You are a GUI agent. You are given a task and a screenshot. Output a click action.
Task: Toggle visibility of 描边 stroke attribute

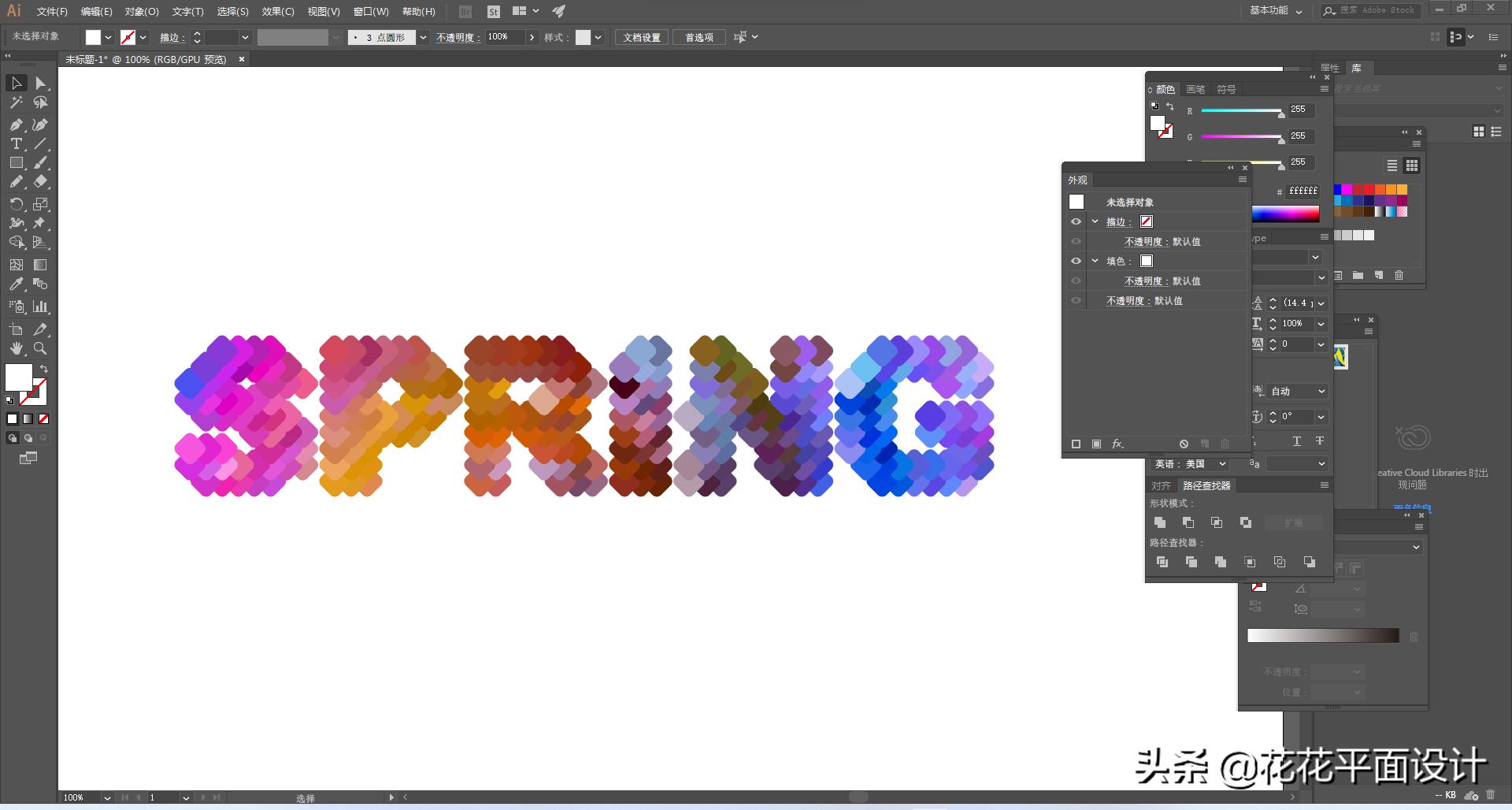click(x=1076, y=222)
